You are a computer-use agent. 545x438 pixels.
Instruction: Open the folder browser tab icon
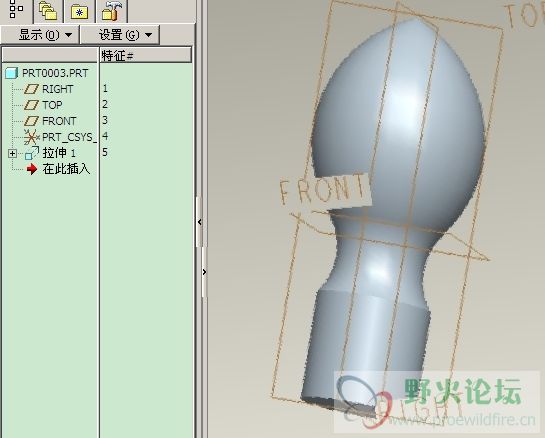[48, 10]
